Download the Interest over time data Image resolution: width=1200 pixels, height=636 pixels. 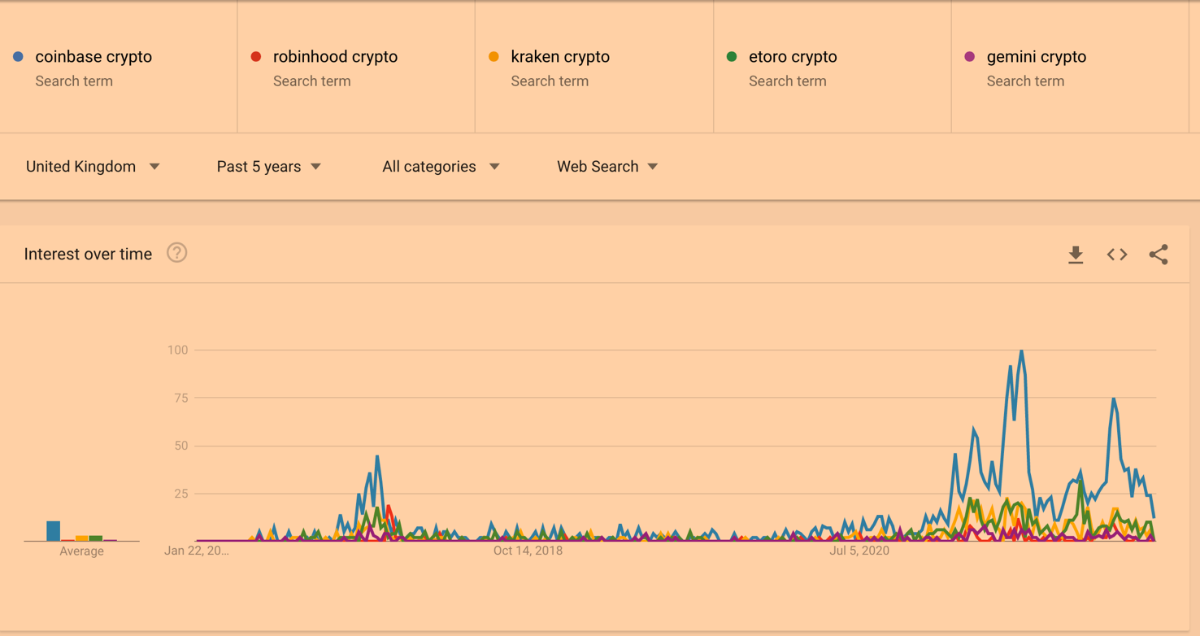(1076, 255)
